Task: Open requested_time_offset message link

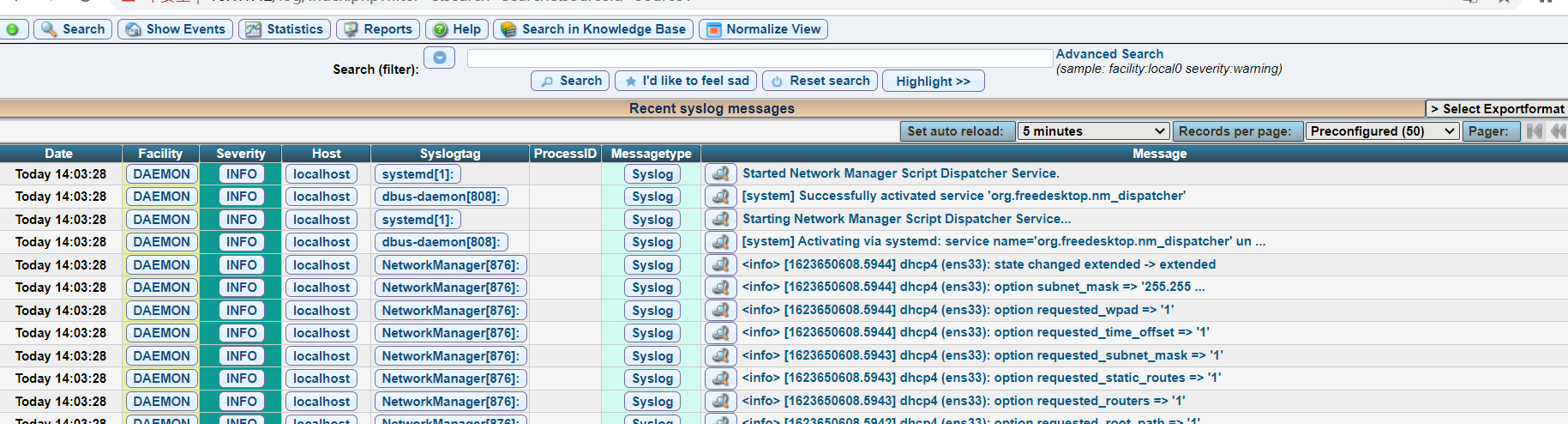Action: [x=976, y=332]
